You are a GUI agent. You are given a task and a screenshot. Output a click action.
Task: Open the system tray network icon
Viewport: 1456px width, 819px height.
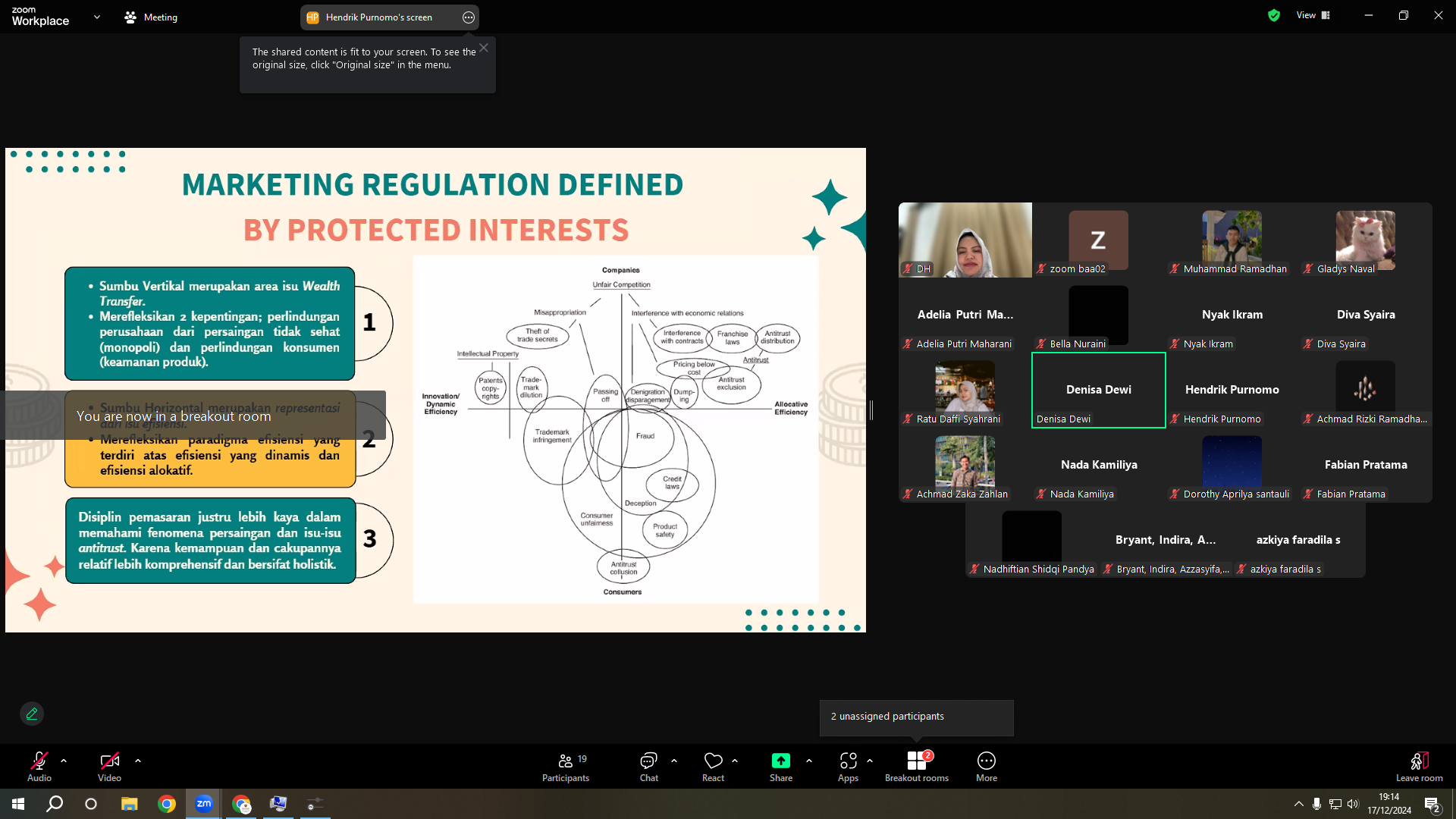pos(1335,804)
